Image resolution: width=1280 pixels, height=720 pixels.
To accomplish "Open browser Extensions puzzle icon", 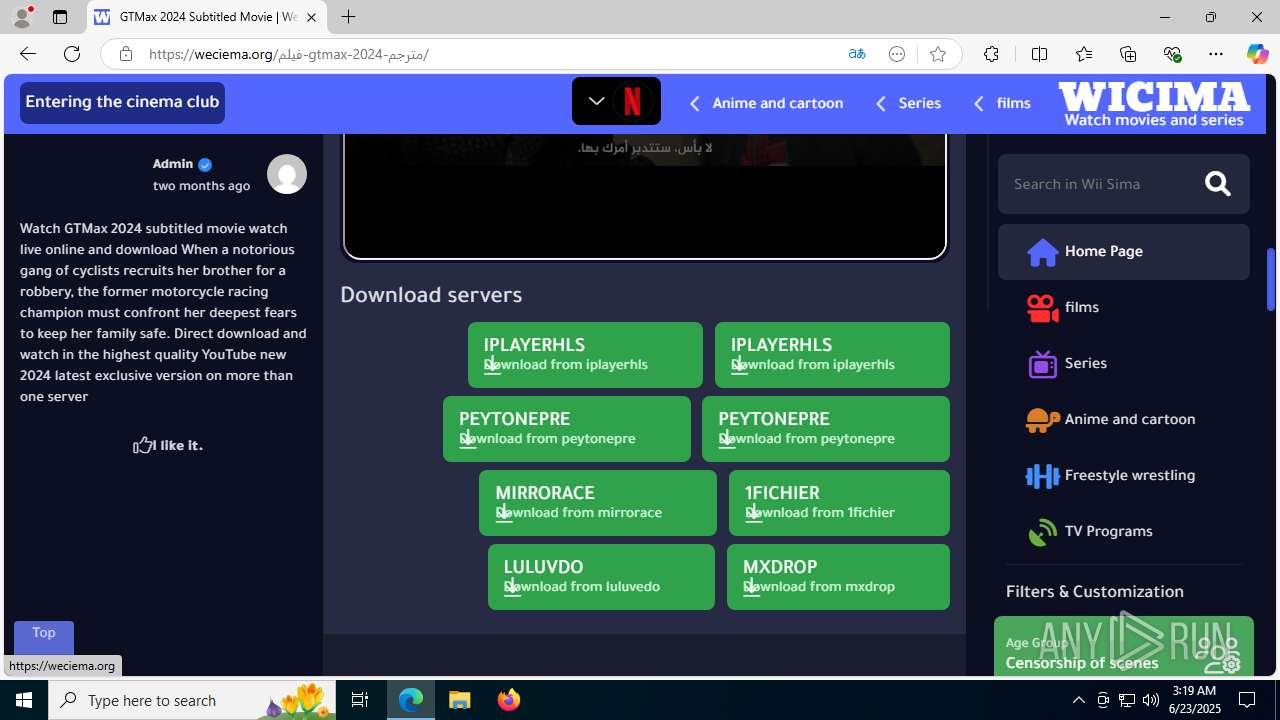I will click(x=991, y=54).
